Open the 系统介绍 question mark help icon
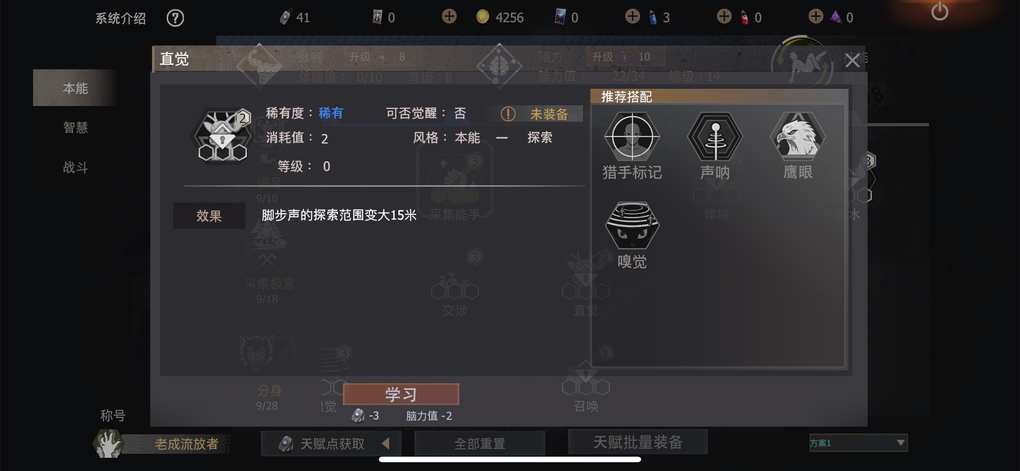Screen dimensions: 1020x471 click(175, 18)
